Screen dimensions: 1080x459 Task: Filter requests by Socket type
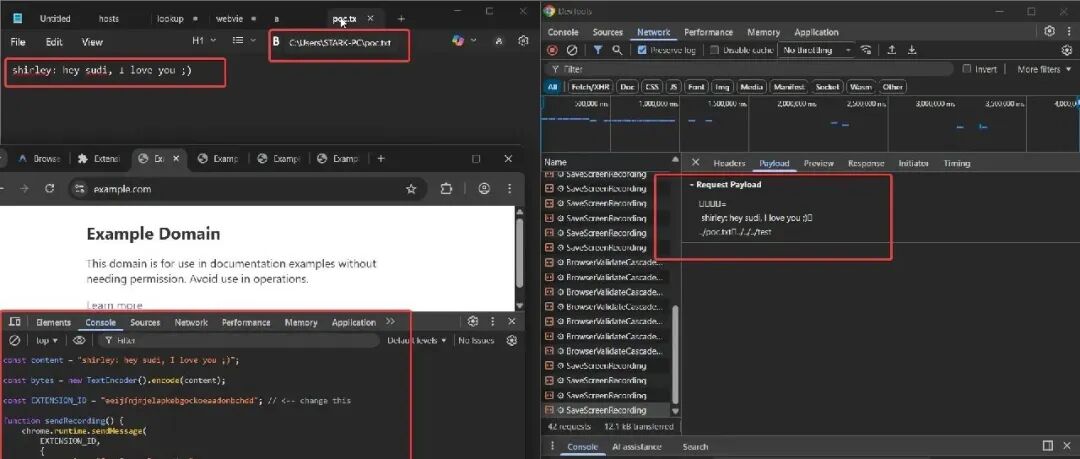click(827, 87)
